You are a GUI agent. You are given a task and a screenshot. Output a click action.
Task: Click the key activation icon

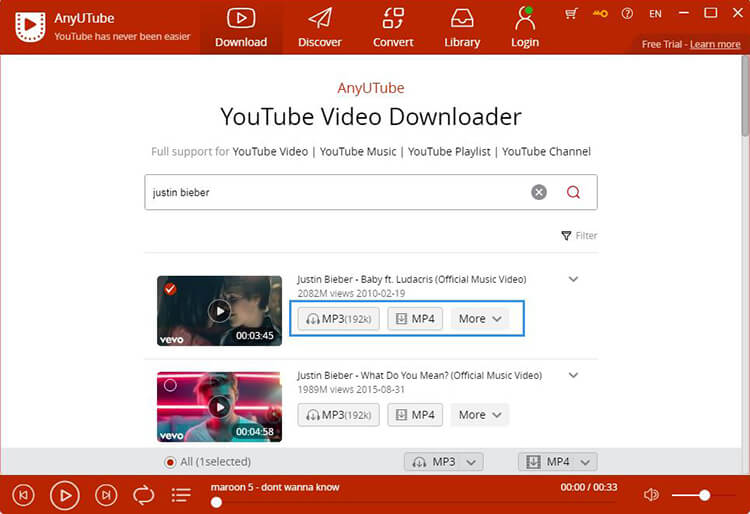tap(600, 13)
